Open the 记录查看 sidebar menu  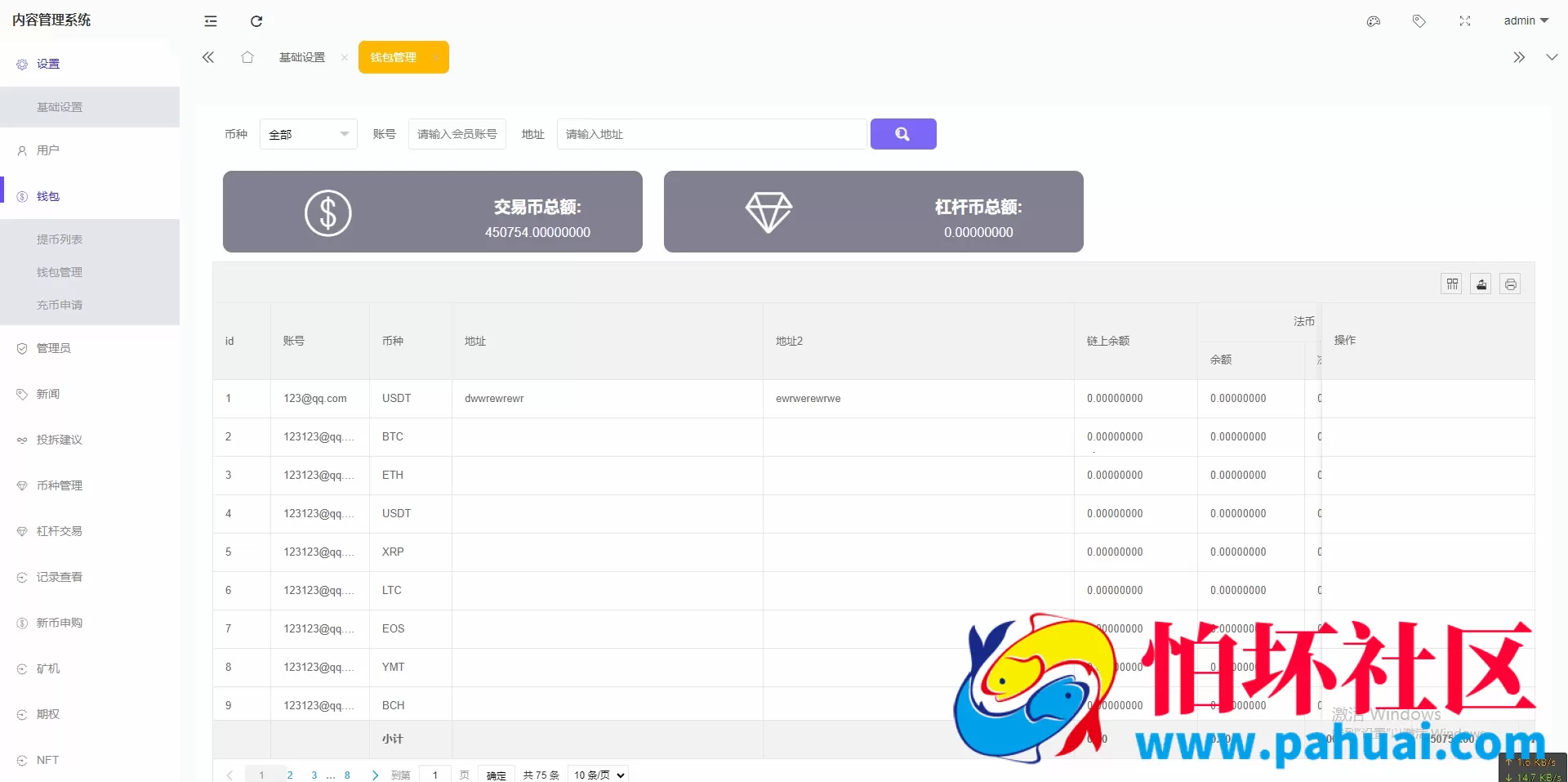[90, 577]
